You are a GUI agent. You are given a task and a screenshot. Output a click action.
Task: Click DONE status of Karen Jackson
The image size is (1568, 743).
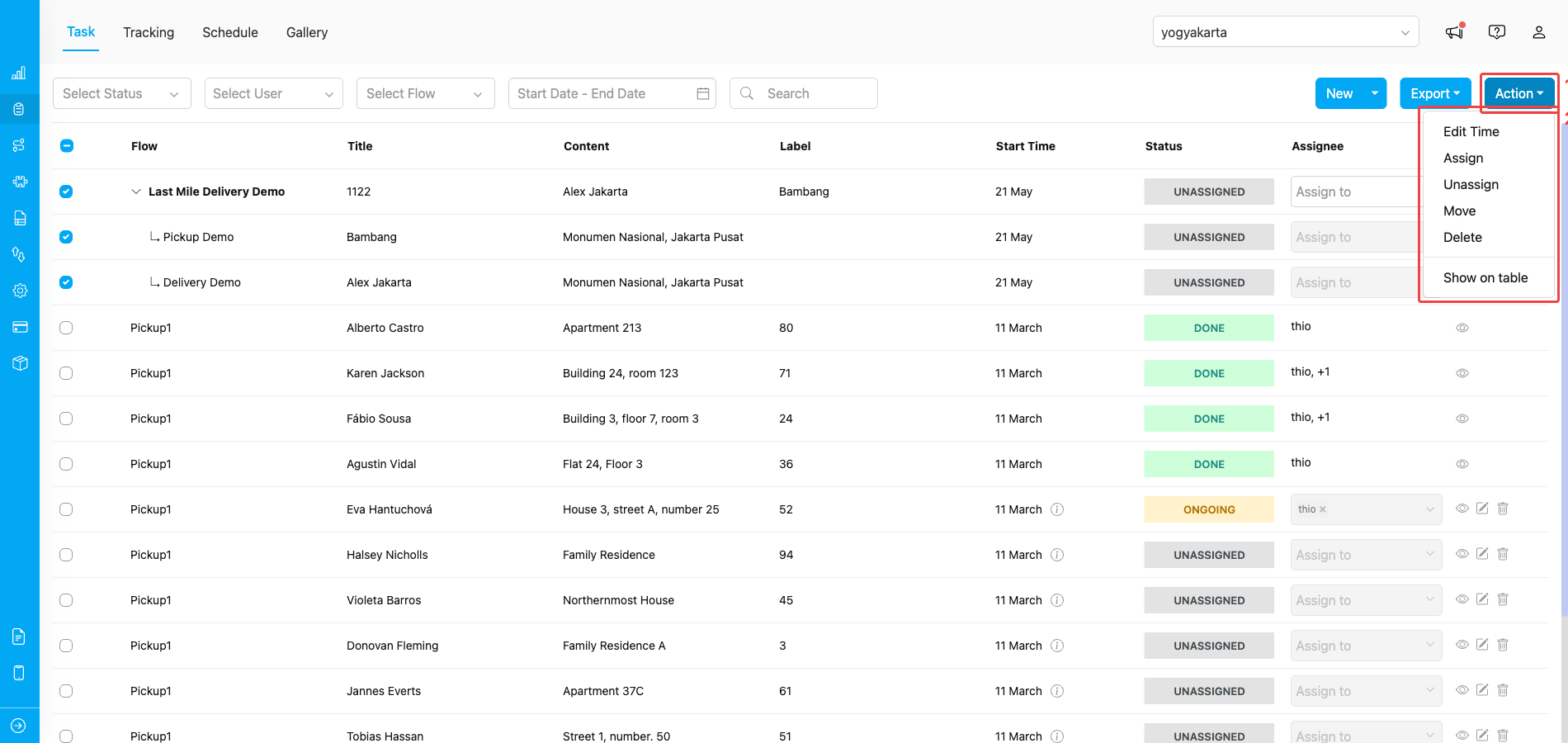pos(1209,373)
